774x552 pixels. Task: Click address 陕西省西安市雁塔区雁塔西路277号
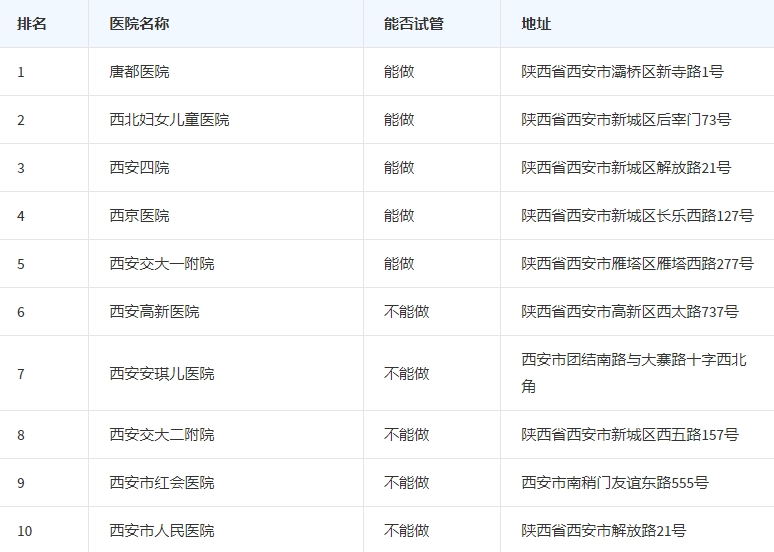click(637, 263)
